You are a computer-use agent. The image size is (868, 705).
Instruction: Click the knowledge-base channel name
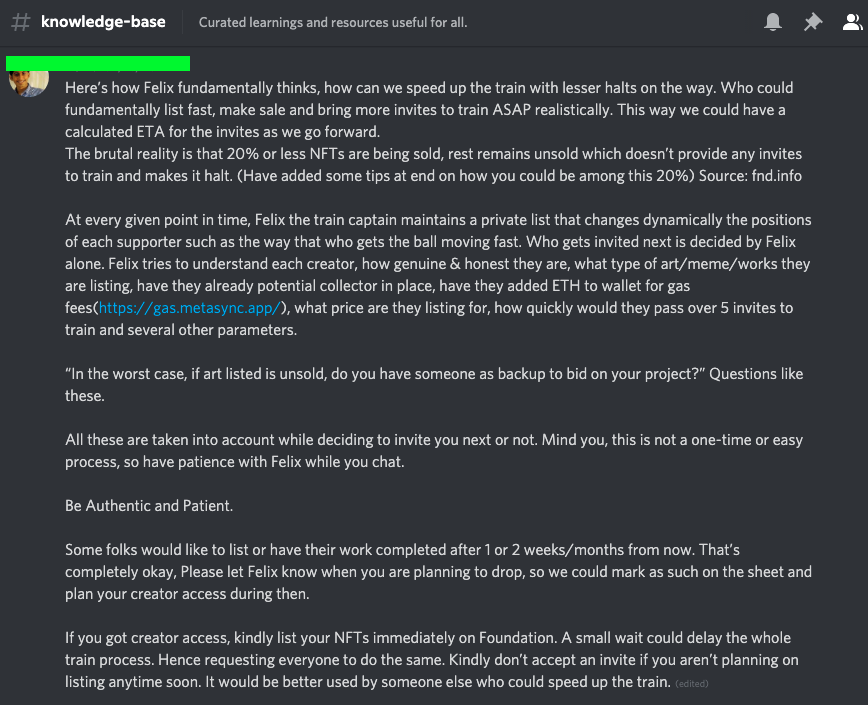103,22
